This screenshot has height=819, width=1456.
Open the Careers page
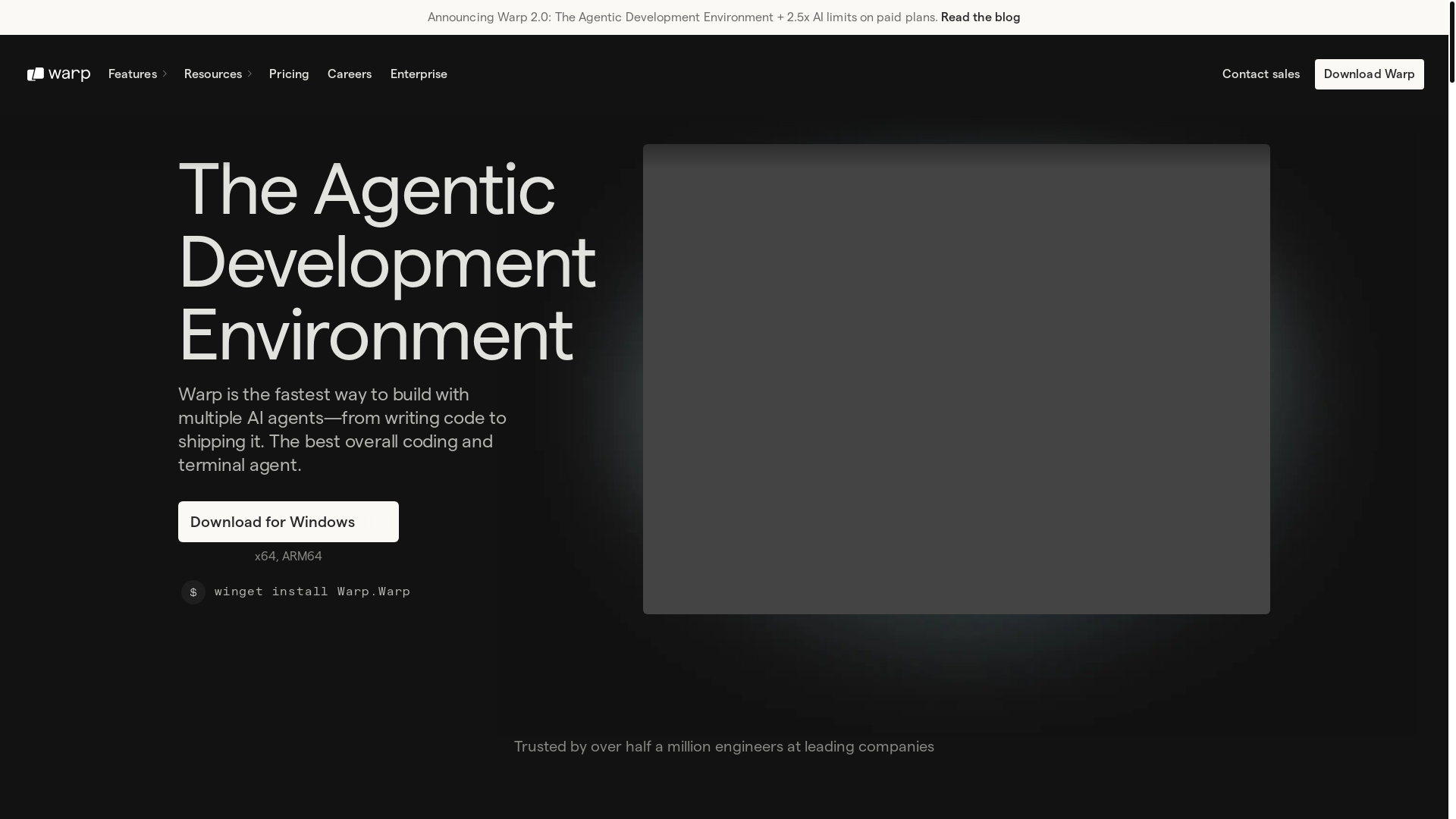(x=350, y=74)
